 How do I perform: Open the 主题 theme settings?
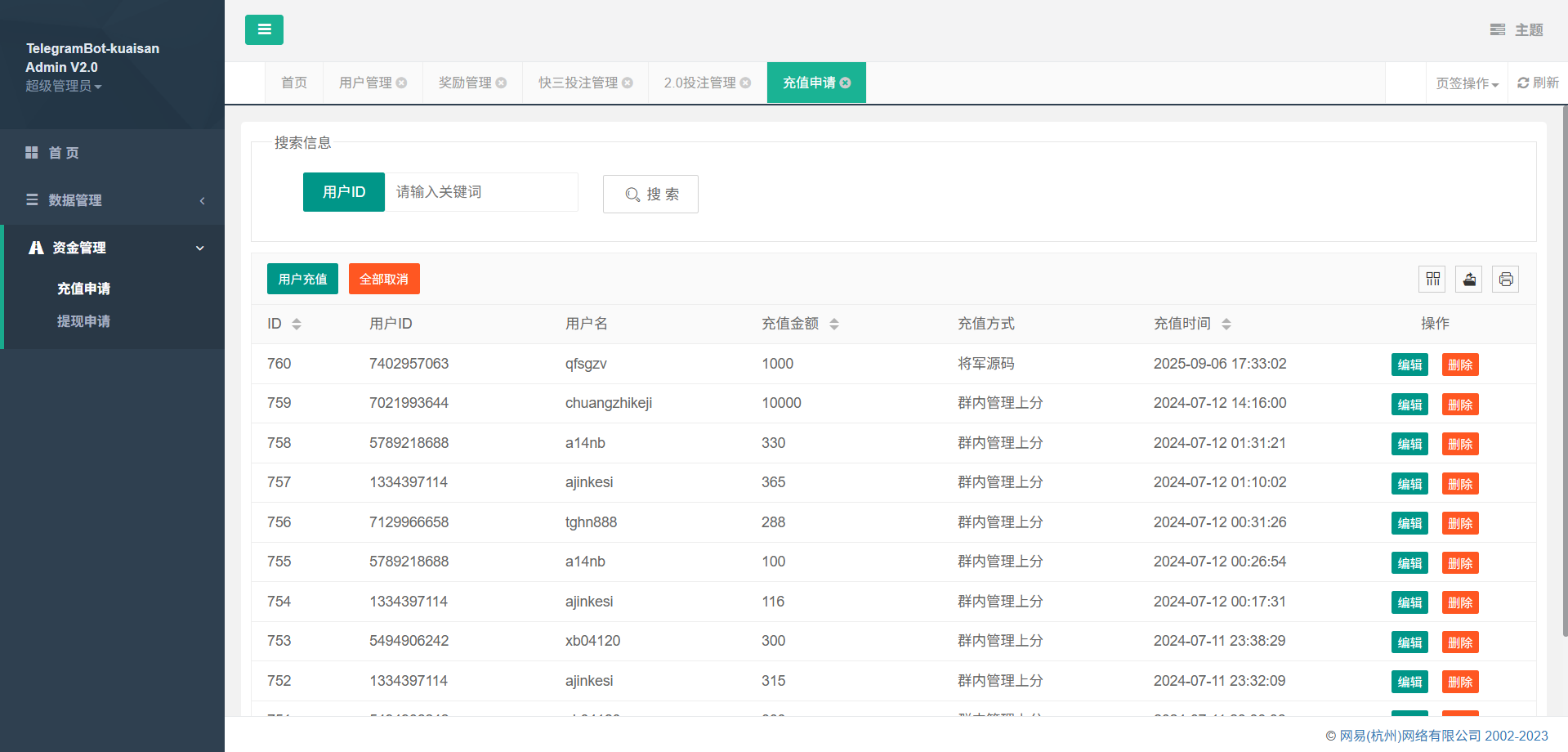(x=1517, y=30)
